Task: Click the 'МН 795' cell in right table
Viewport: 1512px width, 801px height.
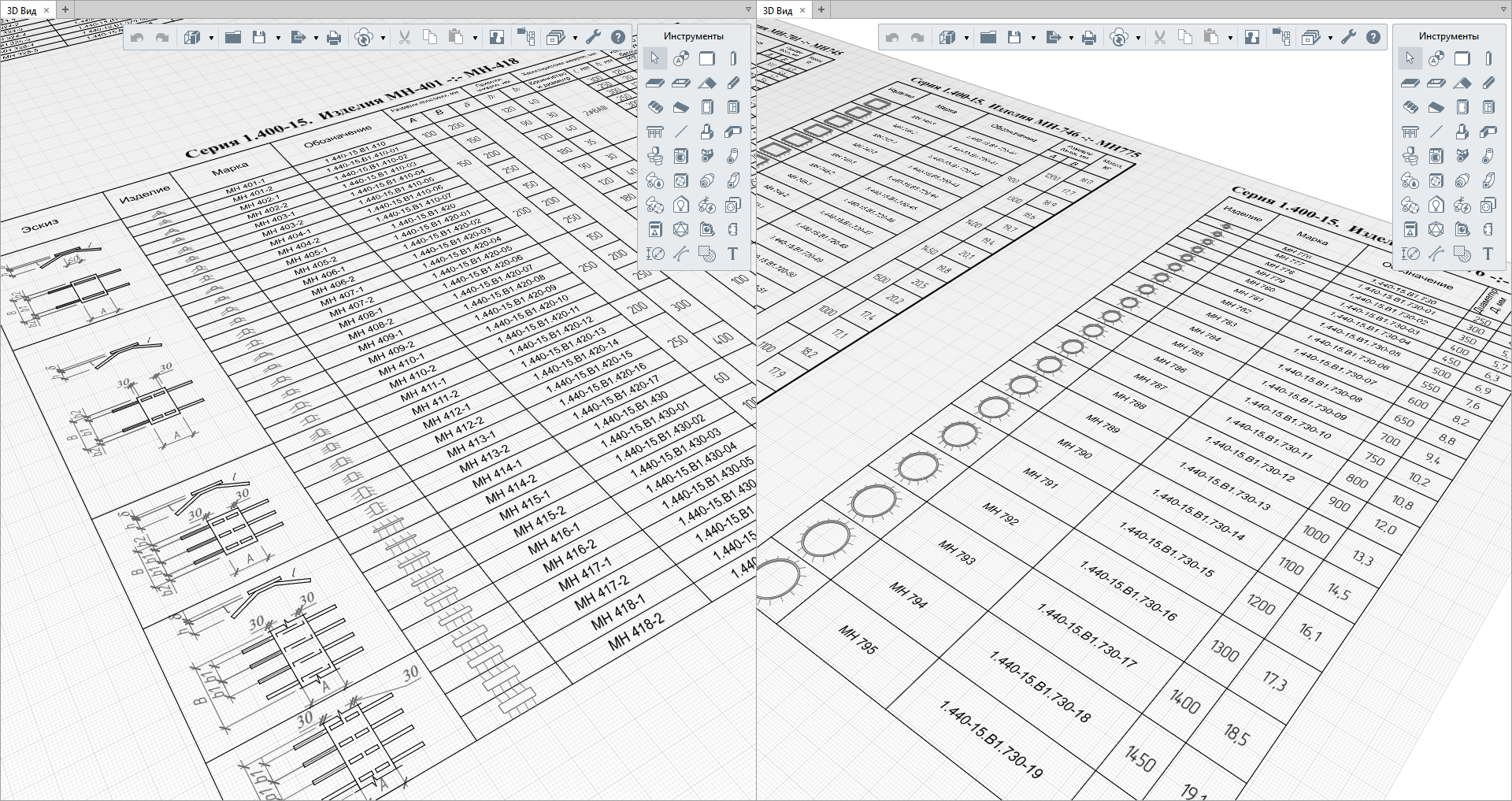Action: (858, 640)
